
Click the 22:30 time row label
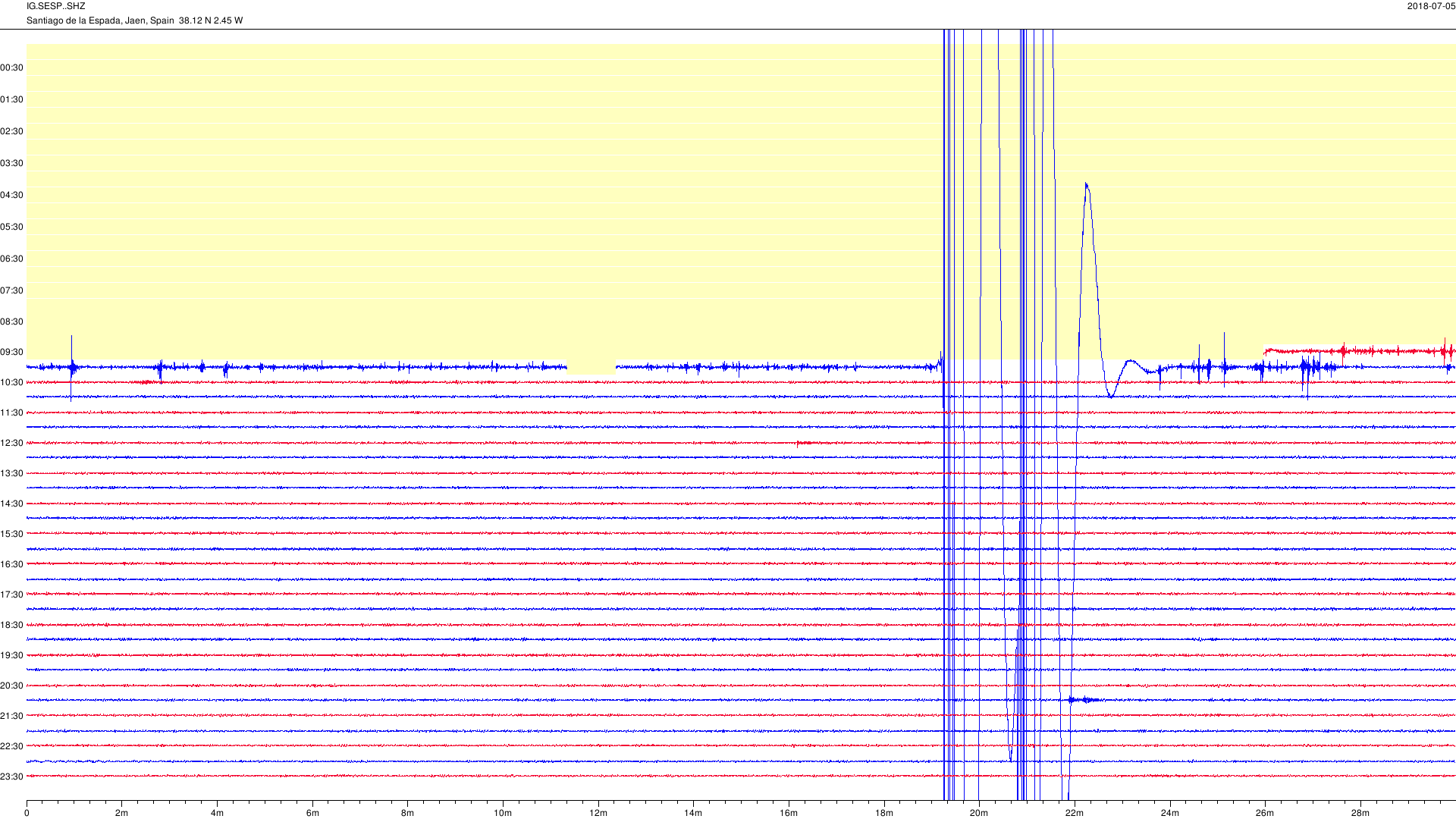tap(11, 746)
